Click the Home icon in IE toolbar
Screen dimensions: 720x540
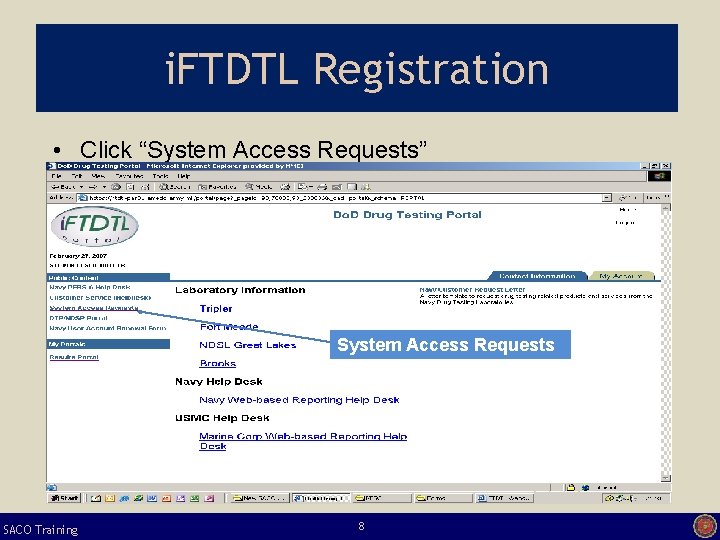click(x=145, y=187)
